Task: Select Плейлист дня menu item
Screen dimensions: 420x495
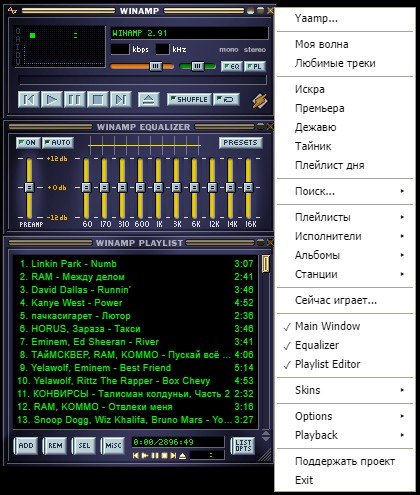Action: [345, 165]
